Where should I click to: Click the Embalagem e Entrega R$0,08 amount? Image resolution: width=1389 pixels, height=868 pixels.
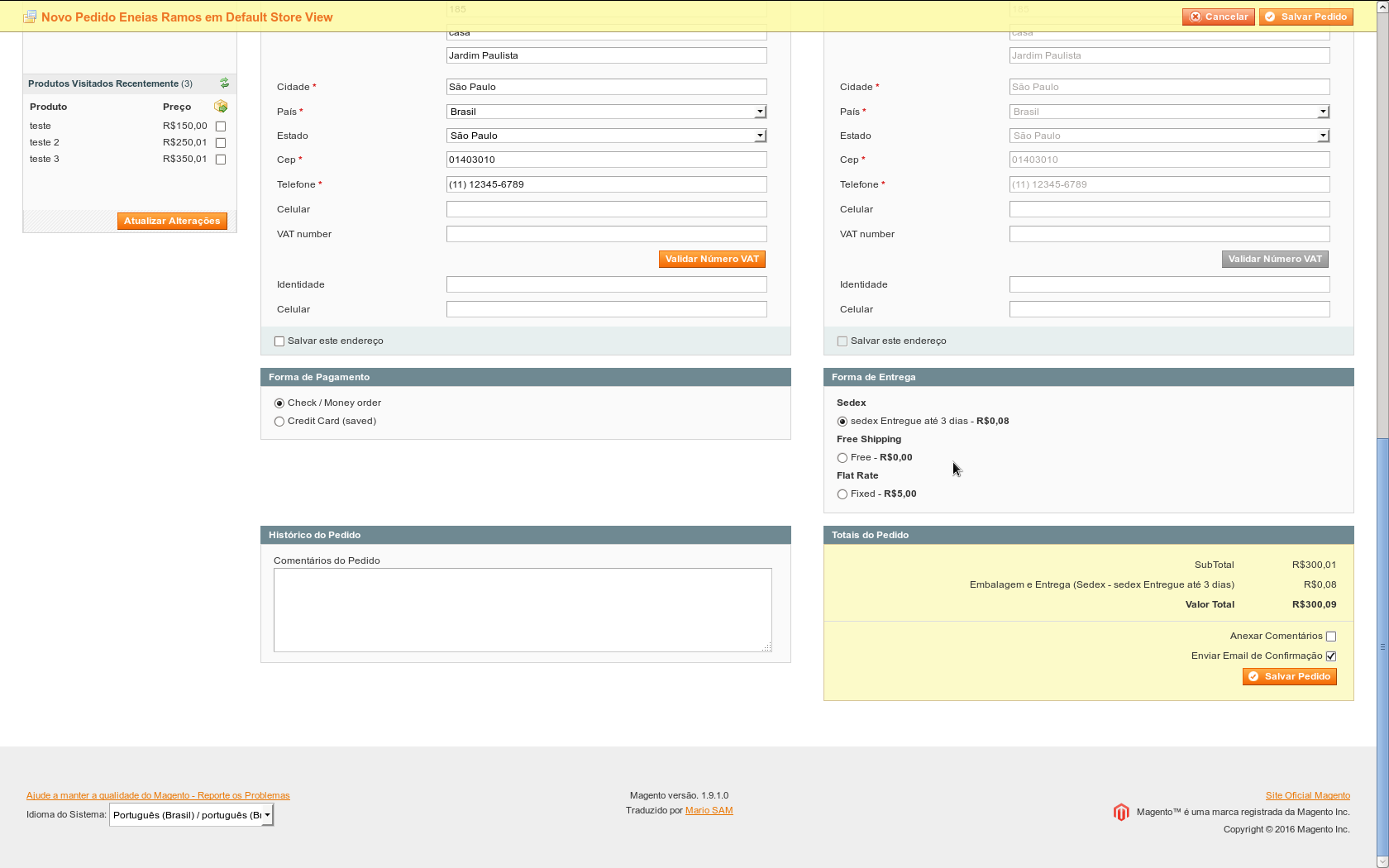click(x=1320, y=584)
